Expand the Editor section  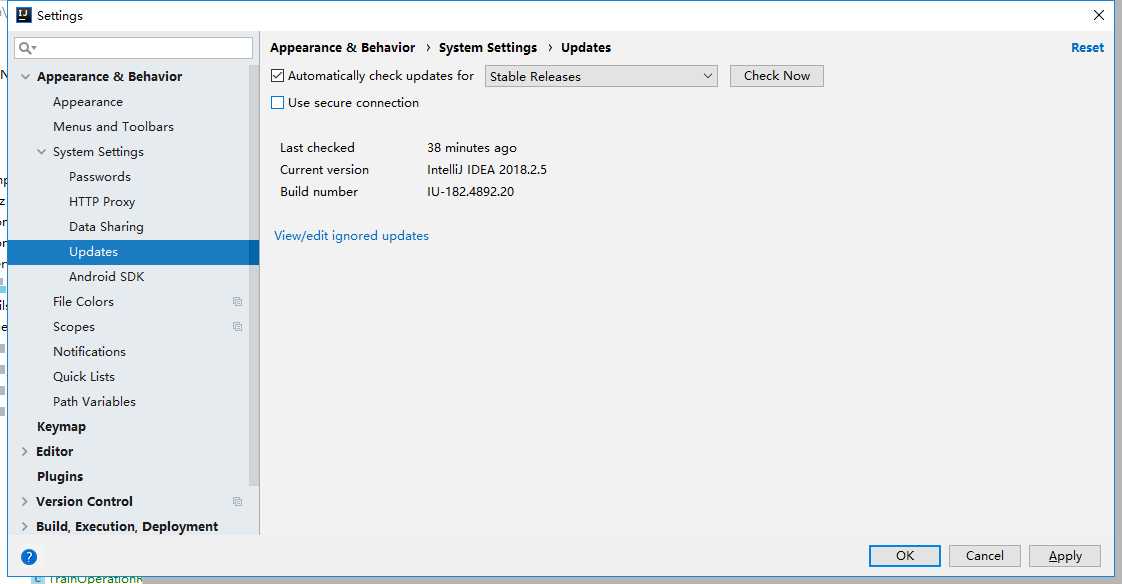pyautogui.click(x=25, y=452)
